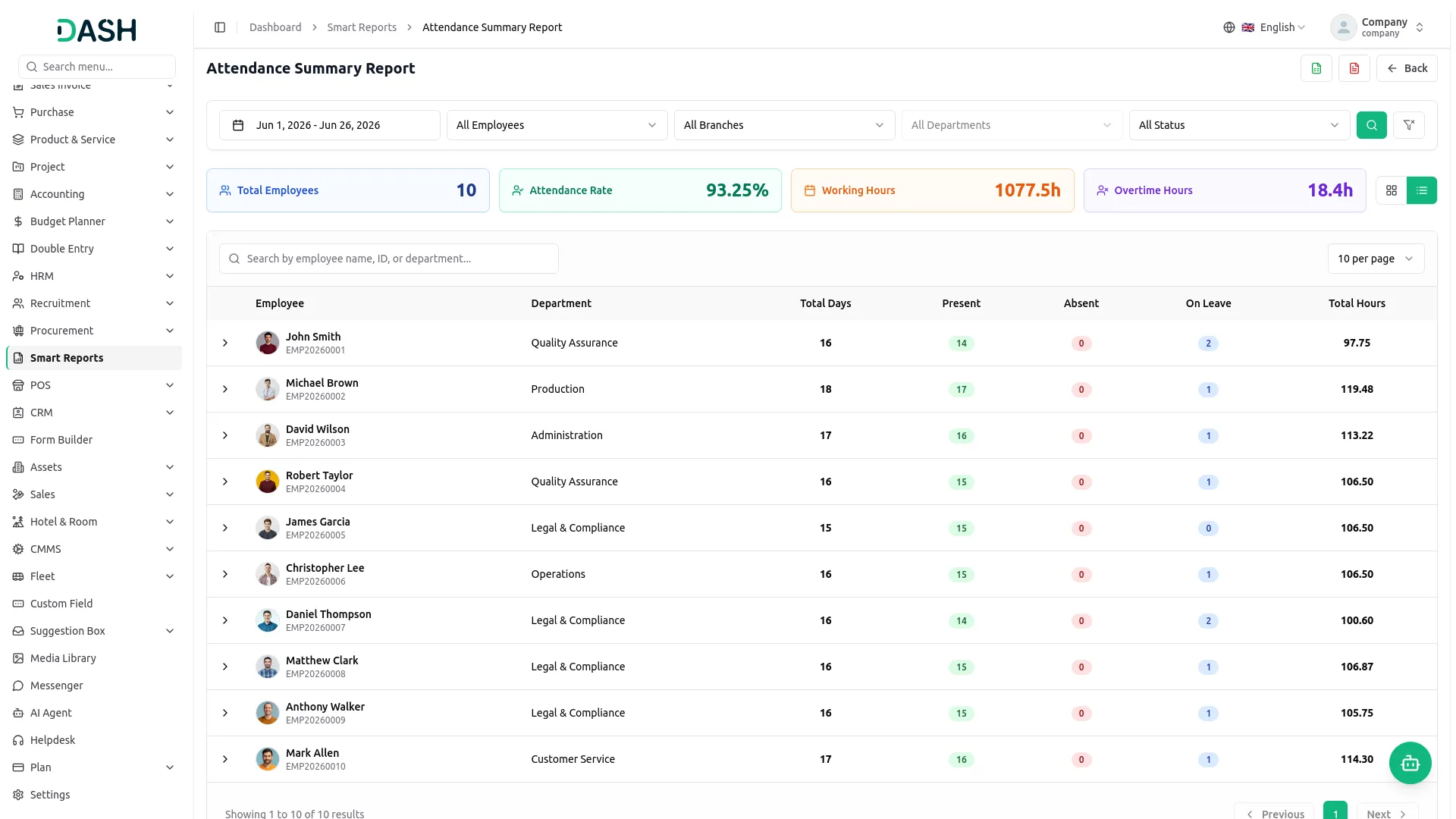Image resolution: width=1456 pixels, height=819 pixels.
Task: Open the All Departments dropdown
Action: pos(1012,125)
